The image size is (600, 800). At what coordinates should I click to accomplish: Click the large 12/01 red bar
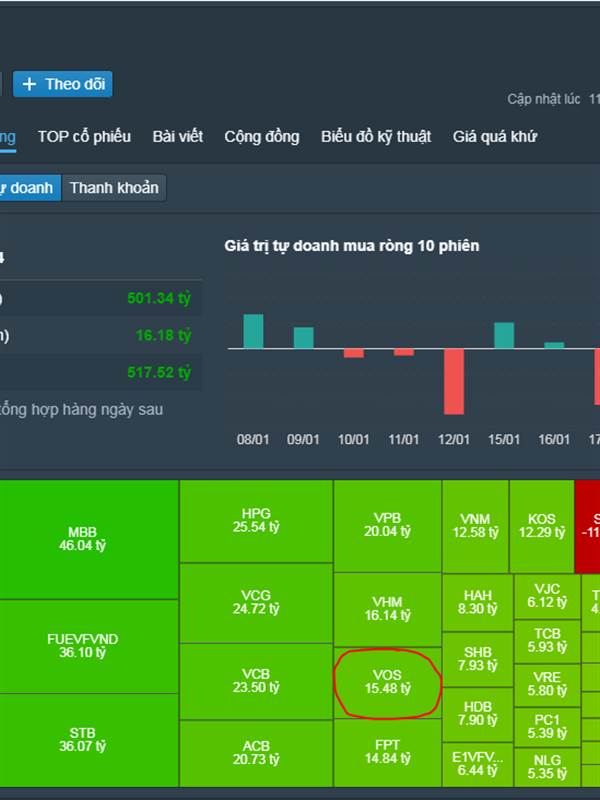click(x=454, y=381)
